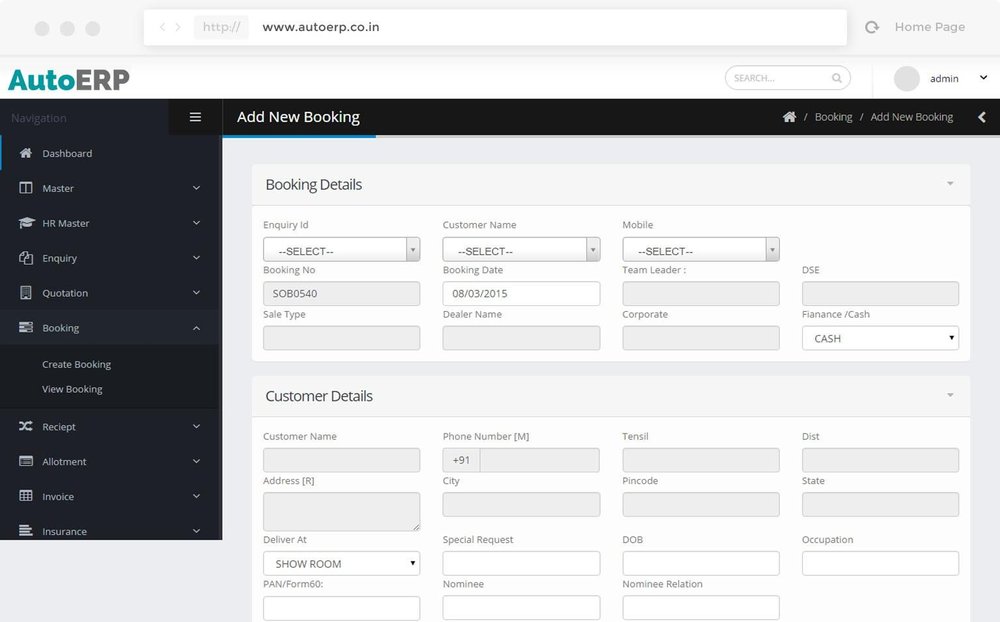Click the Reciept shuffle icon
This screenshot has height=622, width=1000.
[x=26, y=426]
